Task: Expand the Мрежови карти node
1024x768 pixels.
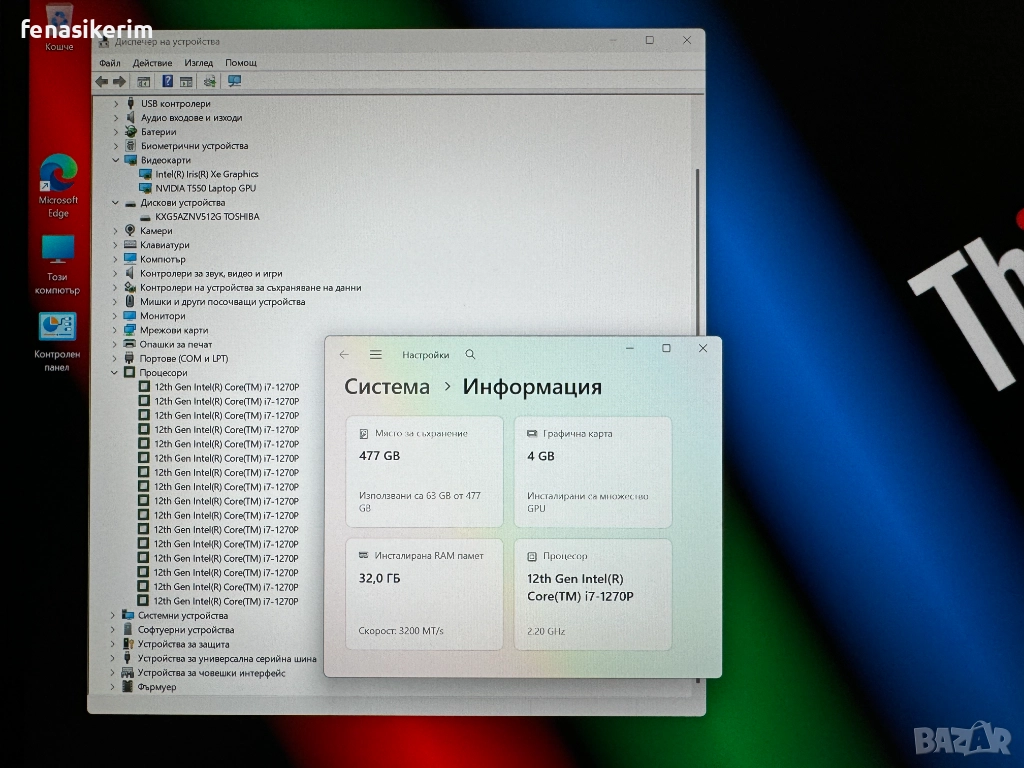Action: 116,330
